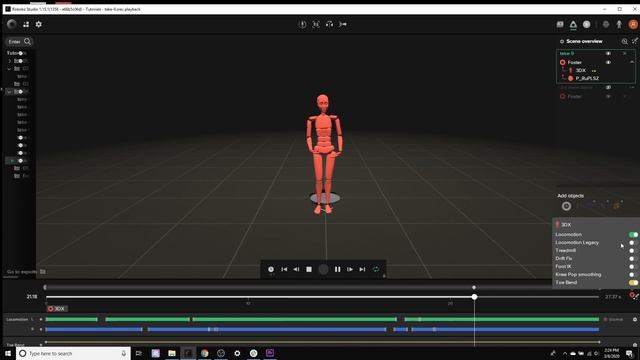Click the timeline playhead handle
The image size is (640, 360).
click(474, 297)
